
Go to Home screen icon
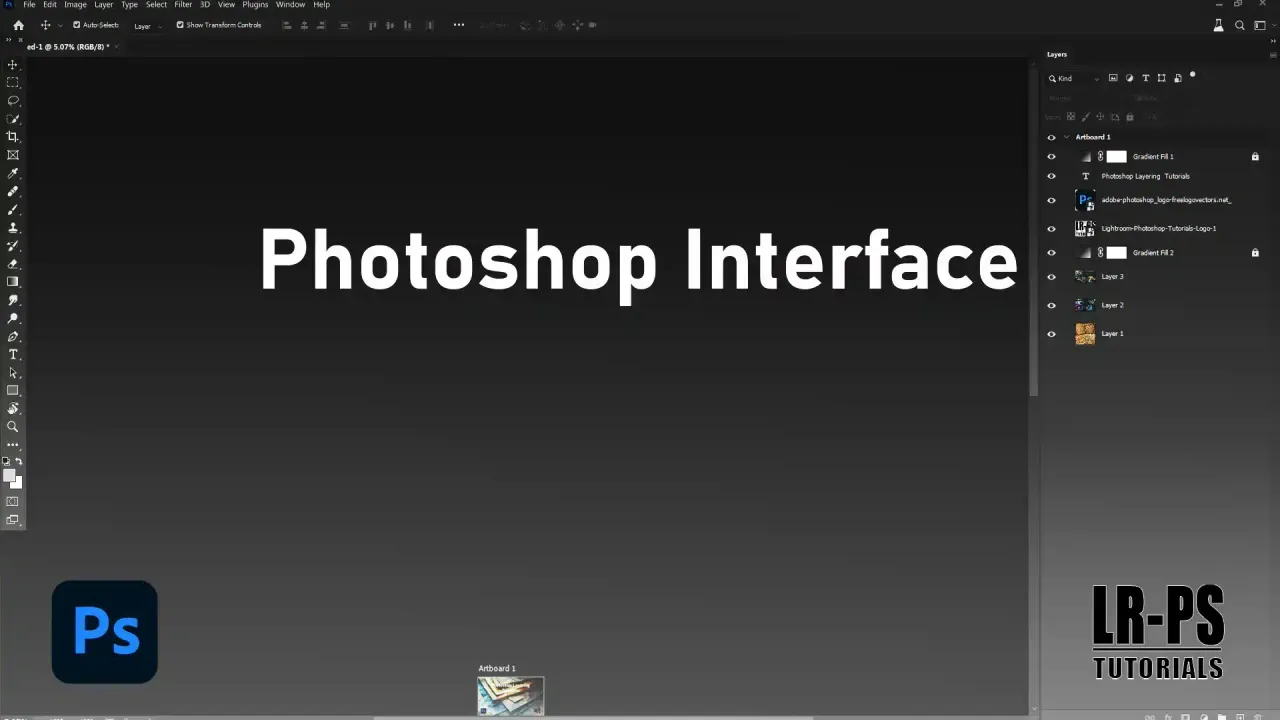[18, 25]
